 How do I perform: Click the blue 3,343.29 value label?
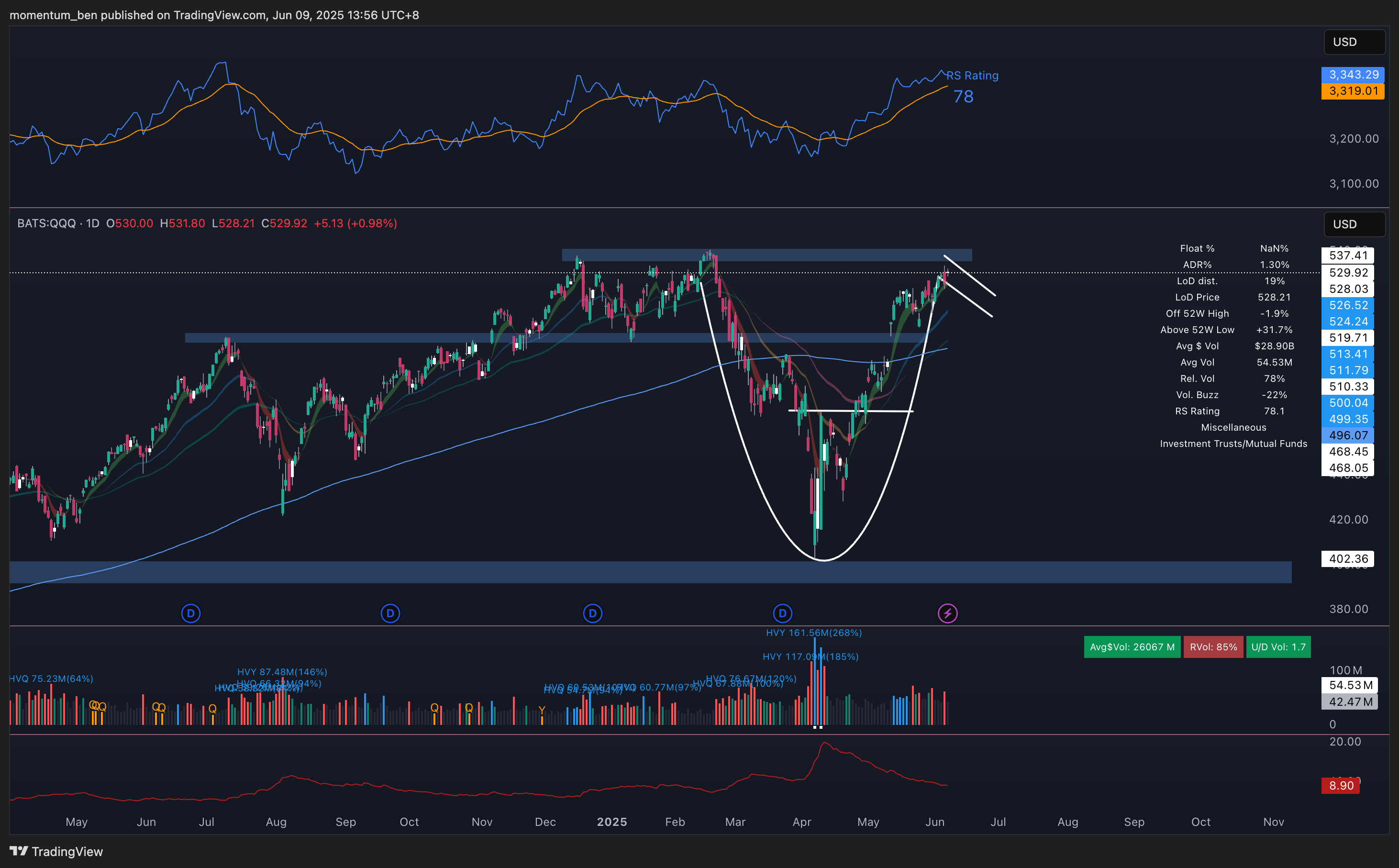1353,75
